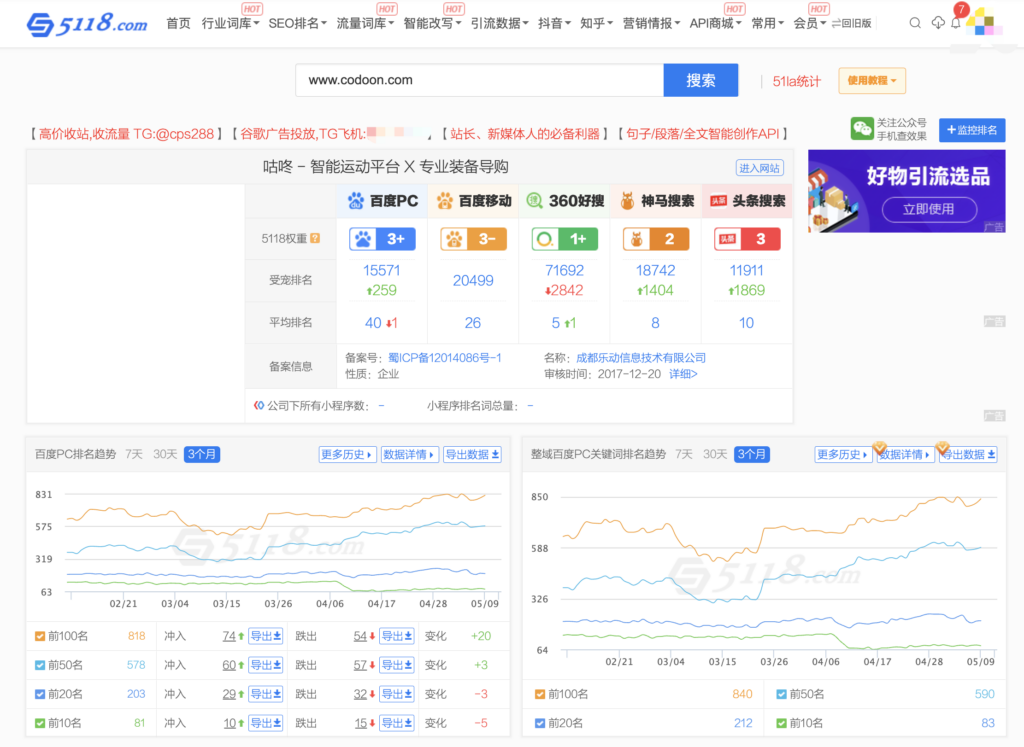The height and width of the screenshot is (747, 1024).
Task: Toggle 前20名 checkbox in 百度PC排名趋势
Action: (x=40, y=694)
